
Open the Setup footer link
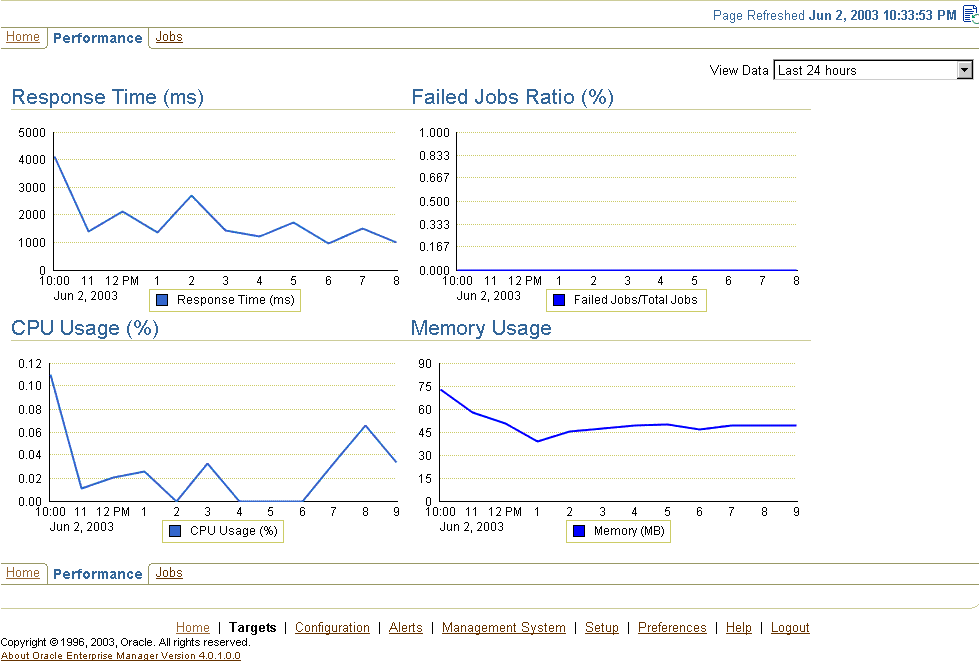click(601, 627)
